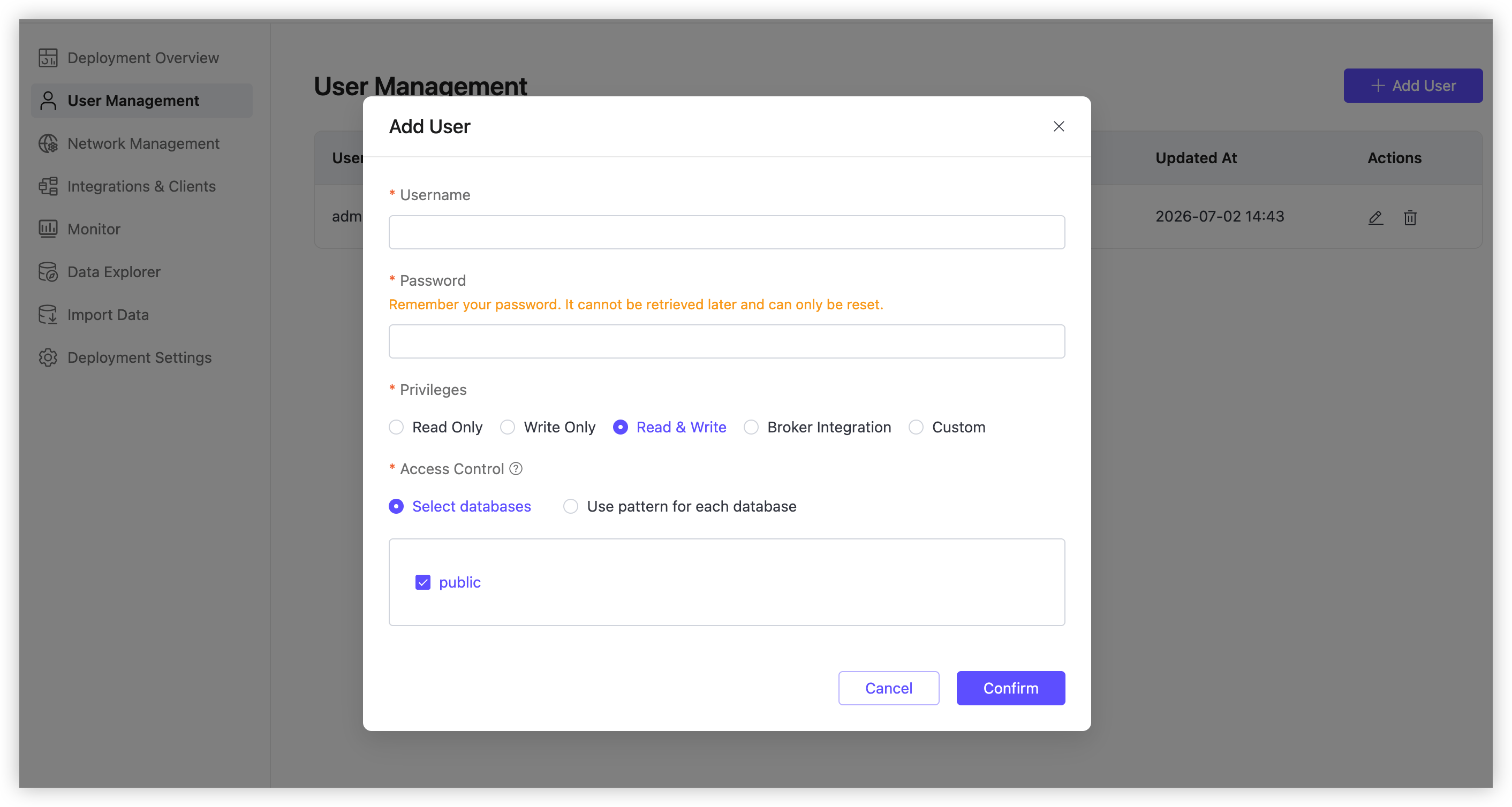Image resolution: width=1512 pixels, height=807 pixels.
Task: Click the Integrations & Clients icon
Action: (x=48, y=186)
